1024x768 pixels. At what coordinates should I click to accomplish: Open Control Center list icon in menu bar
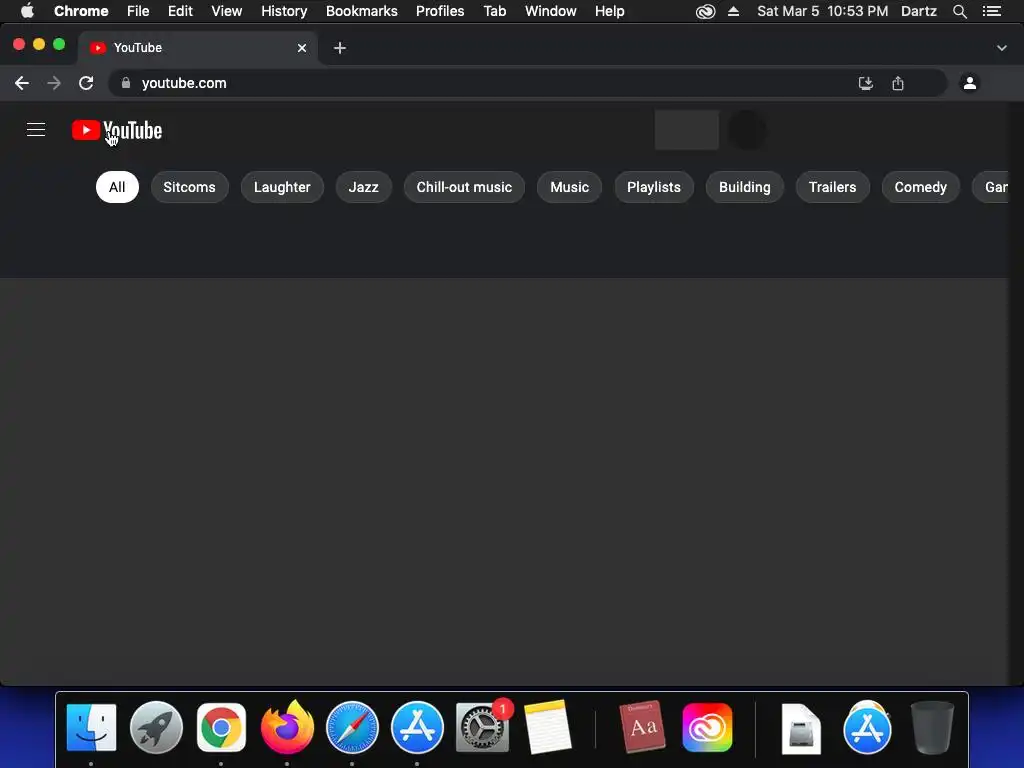[992, 11]
